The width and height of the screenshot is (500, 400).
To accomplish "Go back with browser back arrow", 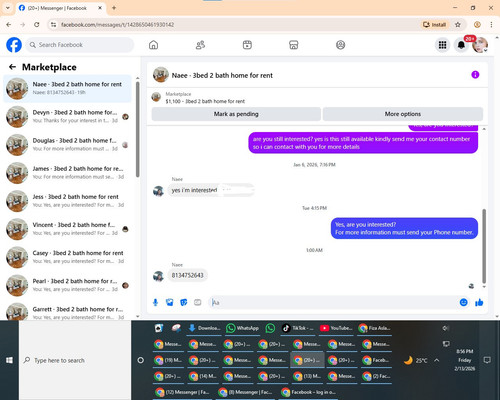I will 9,24.
